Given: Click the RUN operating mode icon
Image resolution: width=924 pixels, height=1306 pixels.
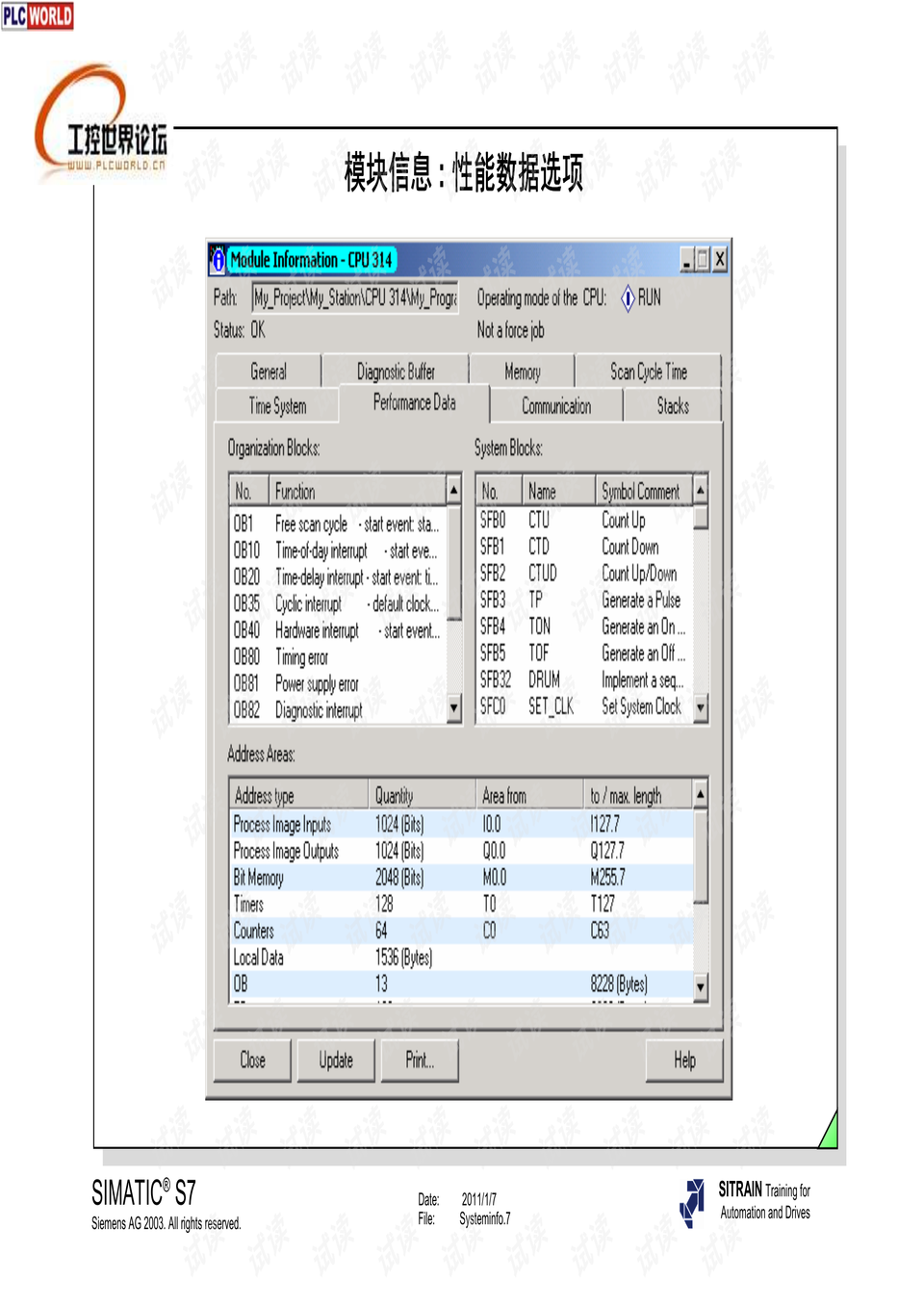Looking at the screenshot, I should pyautogui.click(x=628, y=298).
